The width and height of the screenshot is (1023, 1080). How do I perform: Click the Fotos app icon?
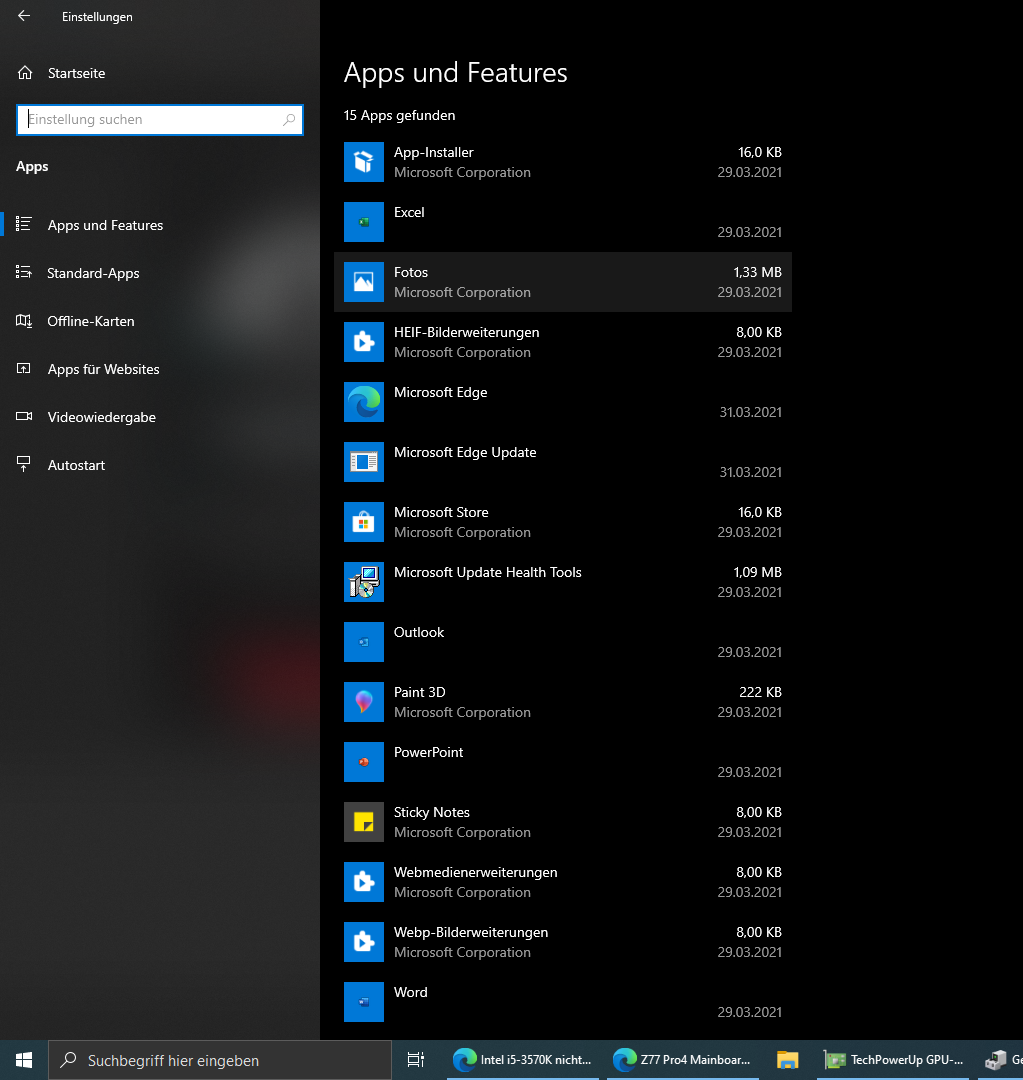[x=364, y=282]
